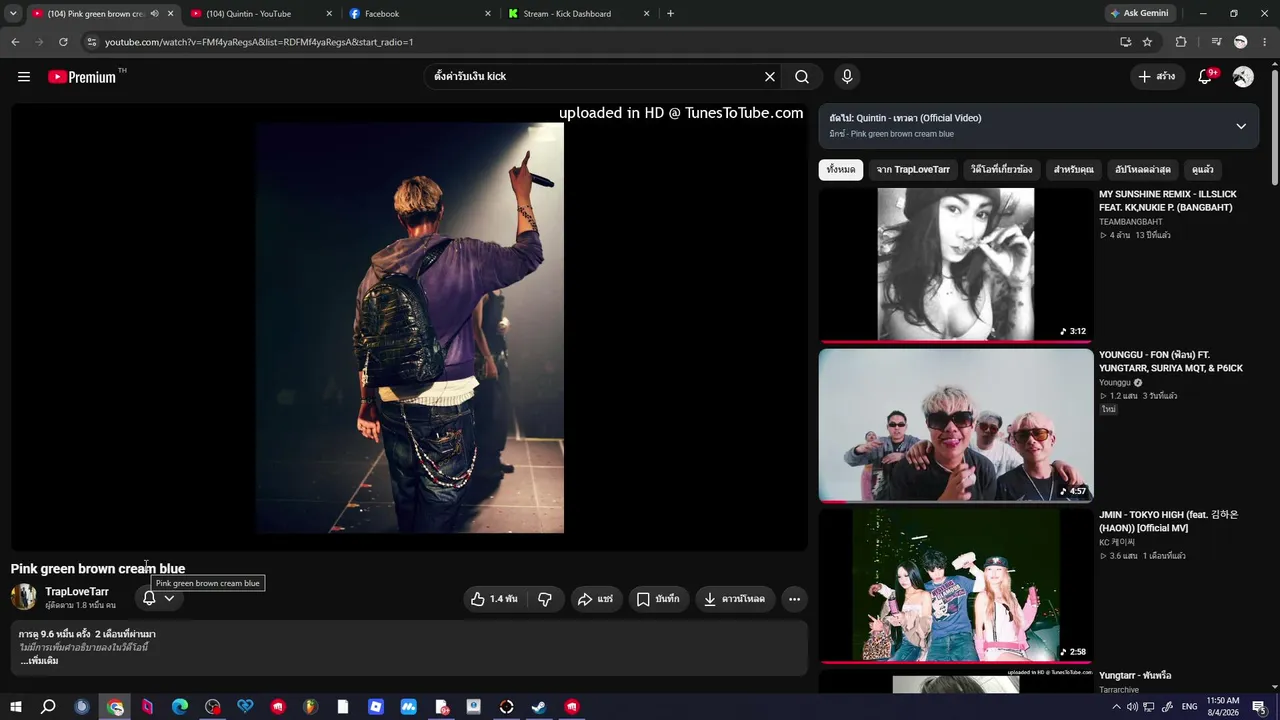Select the ทั้งหมด filter chip
The width and height of the screenshot is (1280, 720).
point(841,170)
